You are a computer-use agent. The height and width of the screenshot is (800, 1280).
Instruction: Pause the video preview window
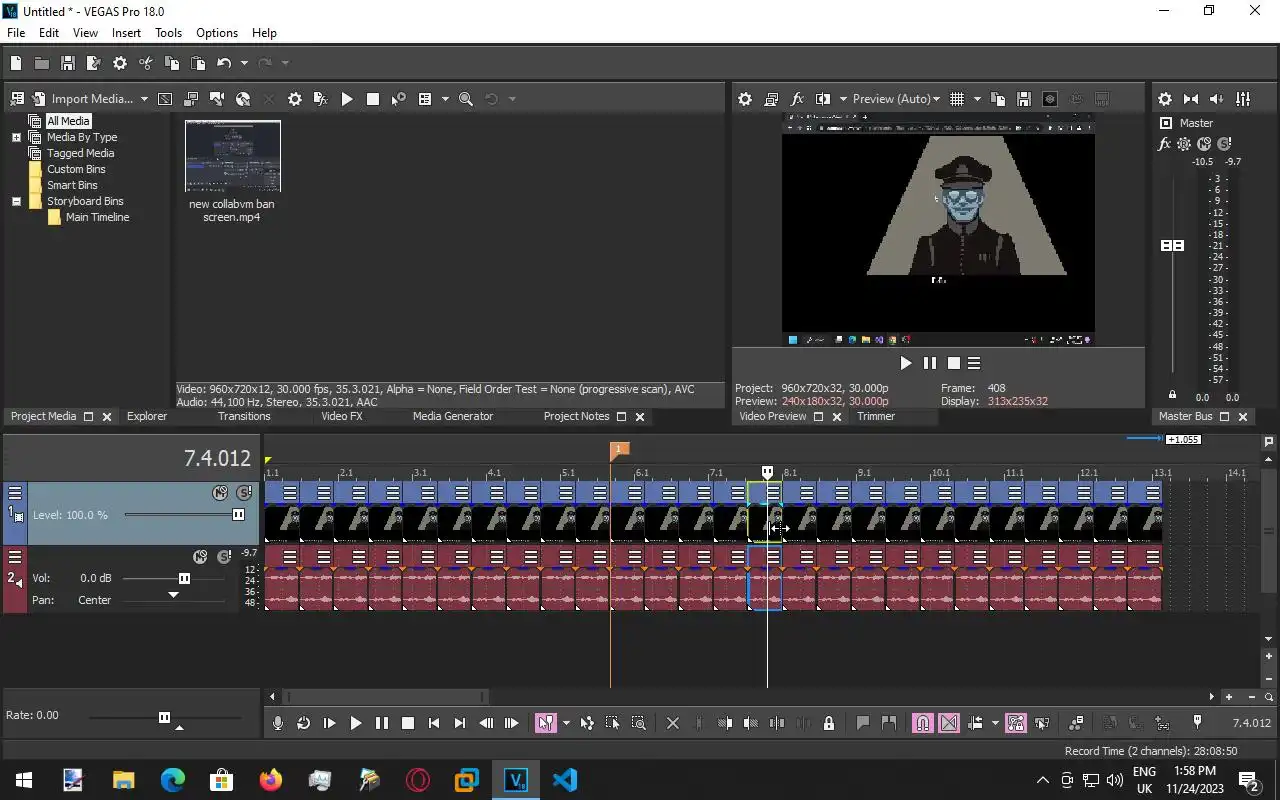[x=930, y=363]
